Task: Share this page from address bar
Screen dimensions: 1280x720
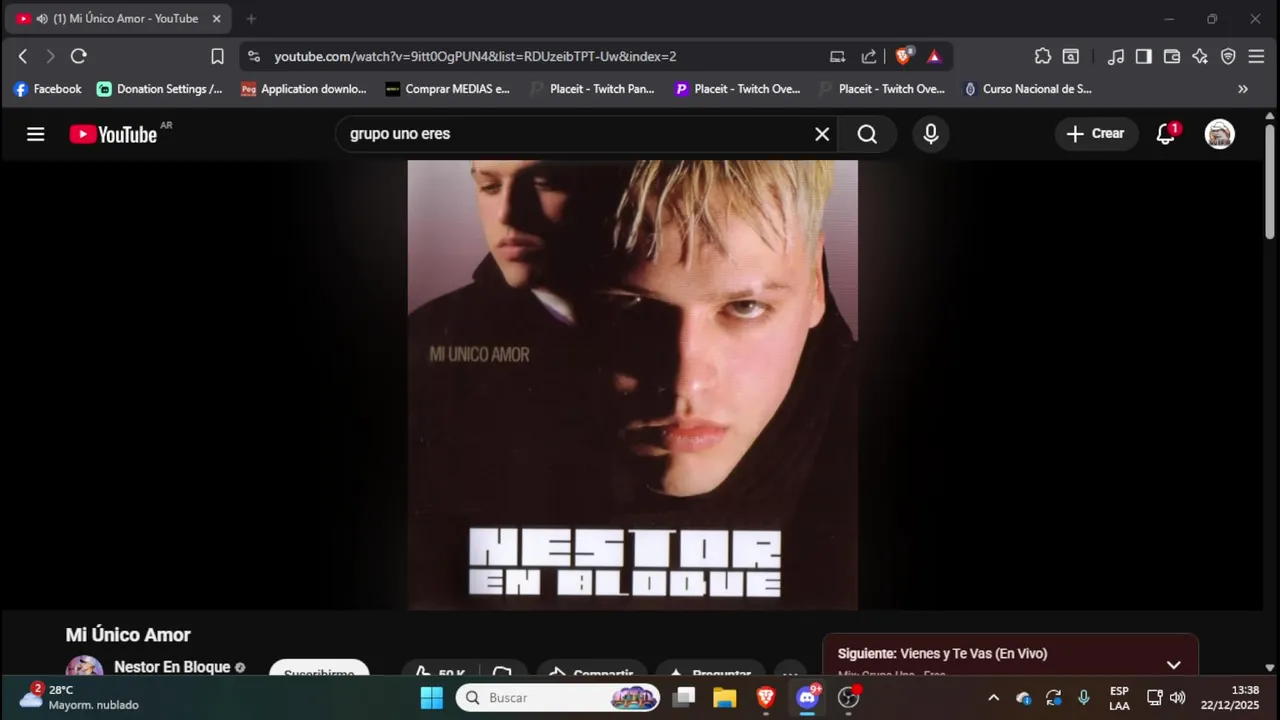Action: tap(869, 57)
